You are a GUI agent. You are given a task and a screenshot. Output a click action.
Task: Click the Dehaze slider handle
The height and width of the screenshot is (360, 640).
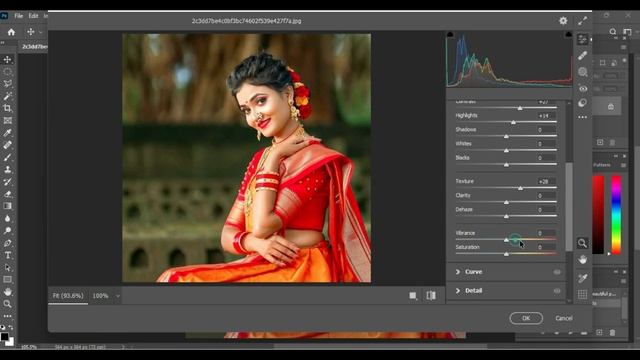coord(506,217)
